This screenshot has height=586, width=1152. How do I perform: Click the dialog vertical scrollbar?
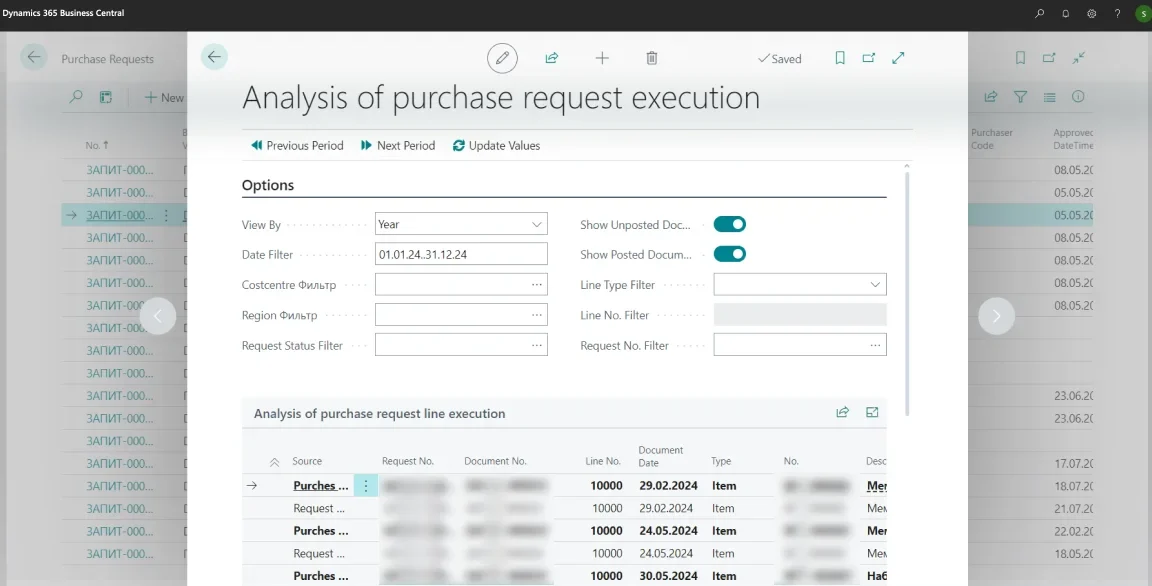pyautogui.click(x=907, y=290)
